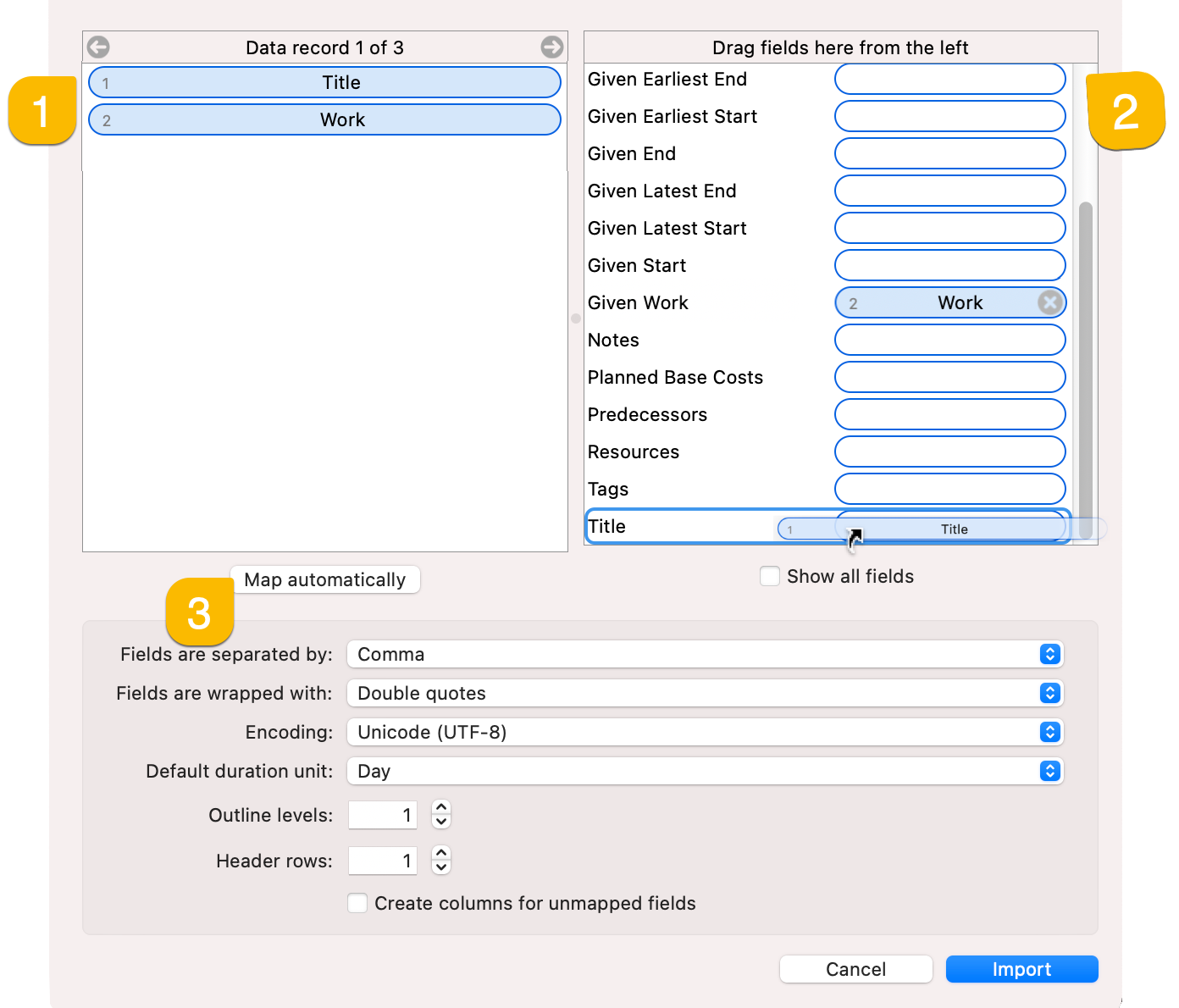Remove the Work field mapping via its X icon
This screenshot has width=1179, height=1008.
coord(1049,302)
